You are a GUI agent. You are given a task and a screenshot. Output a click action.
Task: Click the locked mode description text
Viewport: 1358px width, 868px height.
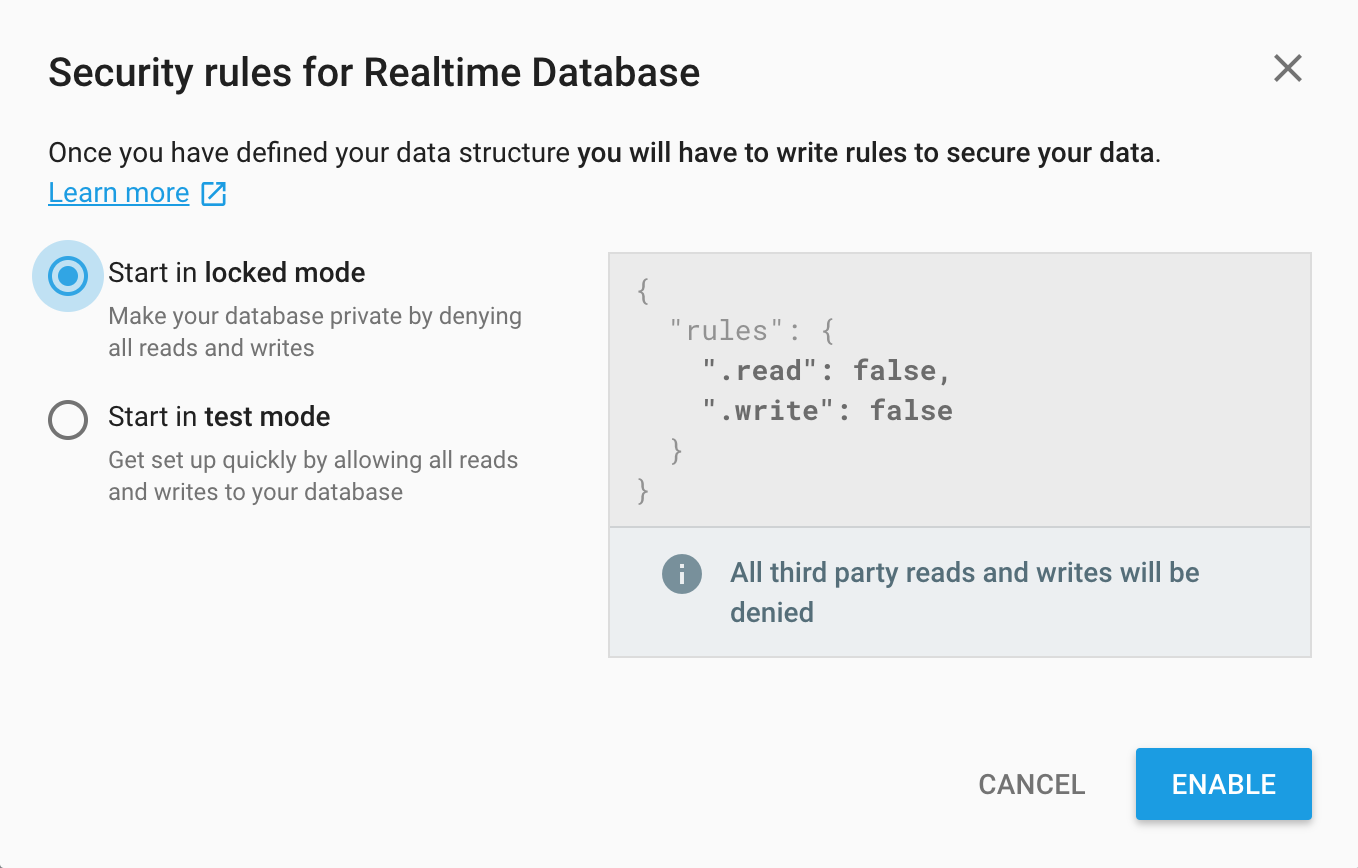pos(314,331)
